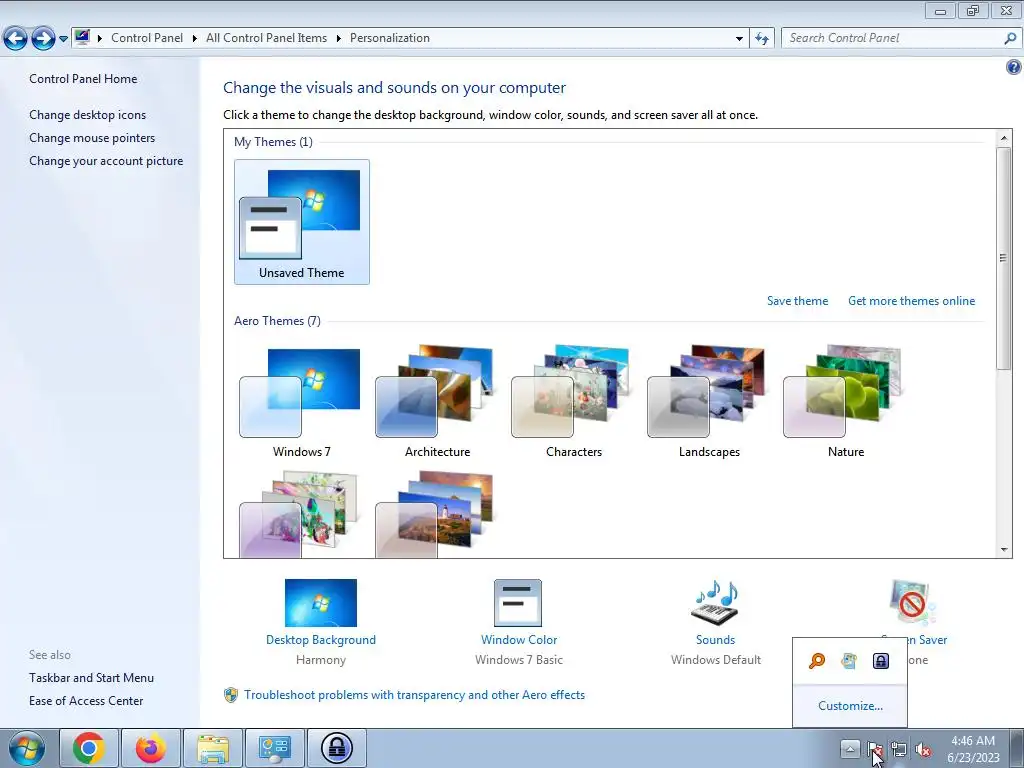This screenshot has width=1024, height=768.
Task: Select the Unsaved Theme thumbnail
Action: pyautogui.click(x=302, y=222)
